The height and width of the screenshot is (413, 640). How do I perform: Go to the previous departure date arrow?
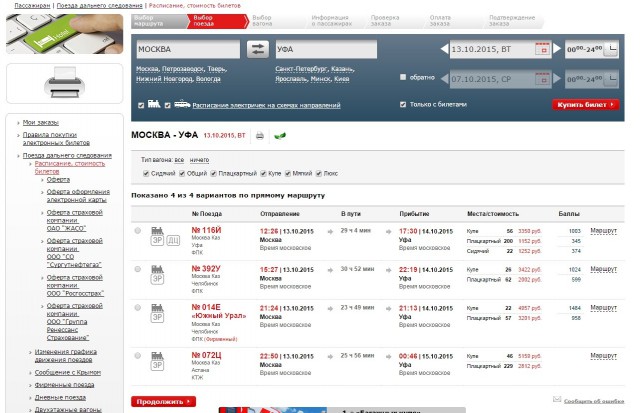[x=444, y=48]
